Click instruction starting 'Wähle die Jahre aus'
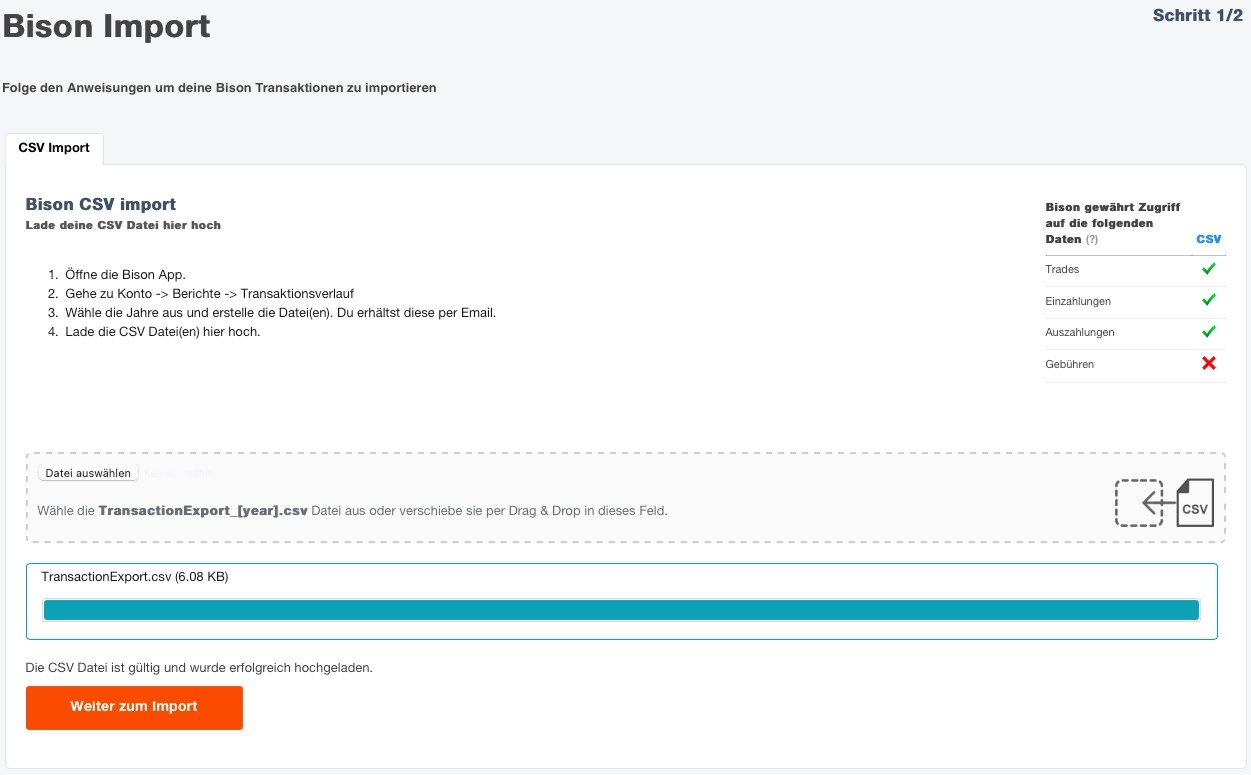Viewport: 1251px width, 775px height. (281, 312)
